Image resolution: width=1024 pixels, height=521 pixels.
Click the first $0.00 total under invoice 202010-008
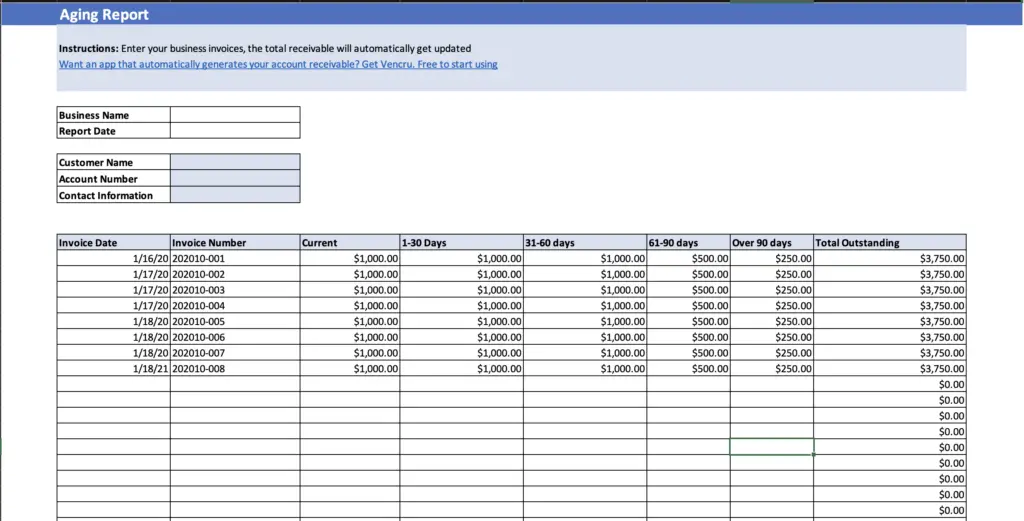890,384
